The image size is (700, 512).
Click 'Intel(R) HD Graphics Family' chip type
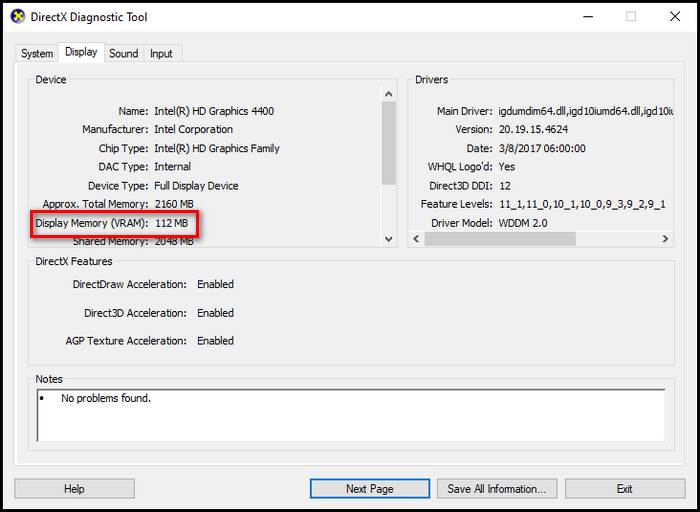pyautogui.click(x=217, y=148)
